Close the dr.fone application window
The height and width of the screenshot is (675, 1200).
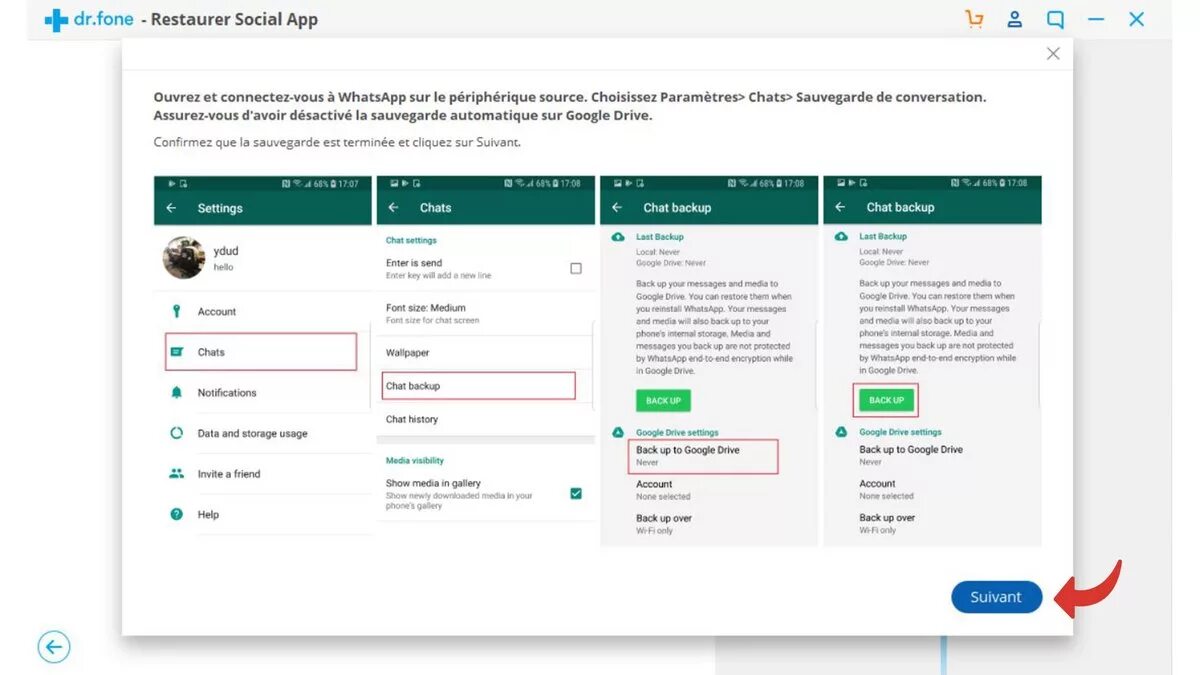pyautogui.click(x=1137, y=19)
